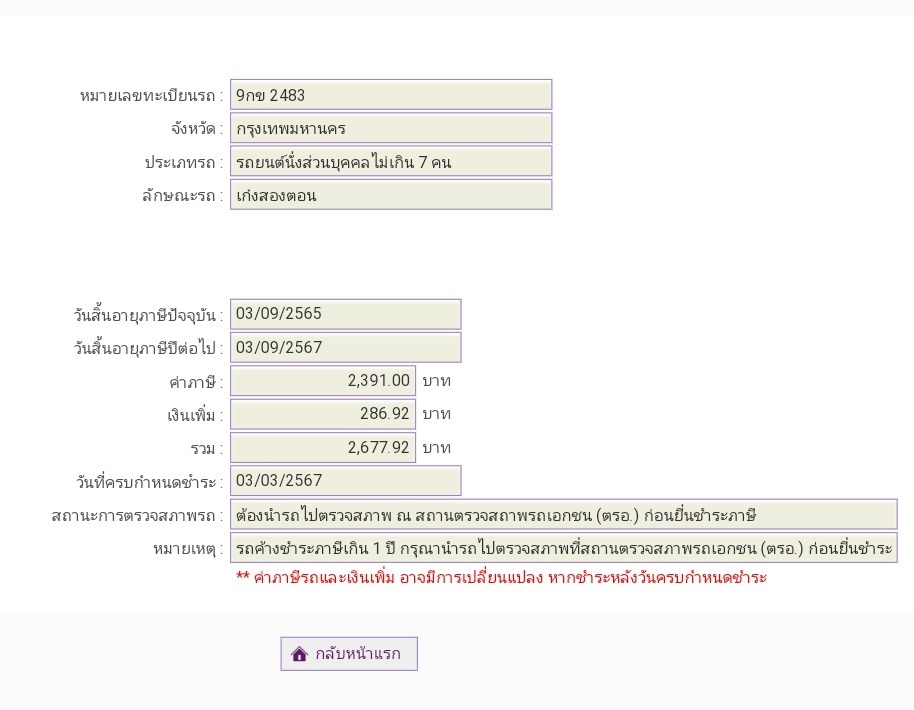Click the home icon on กลับหน้าแรก button

point(299,654)
